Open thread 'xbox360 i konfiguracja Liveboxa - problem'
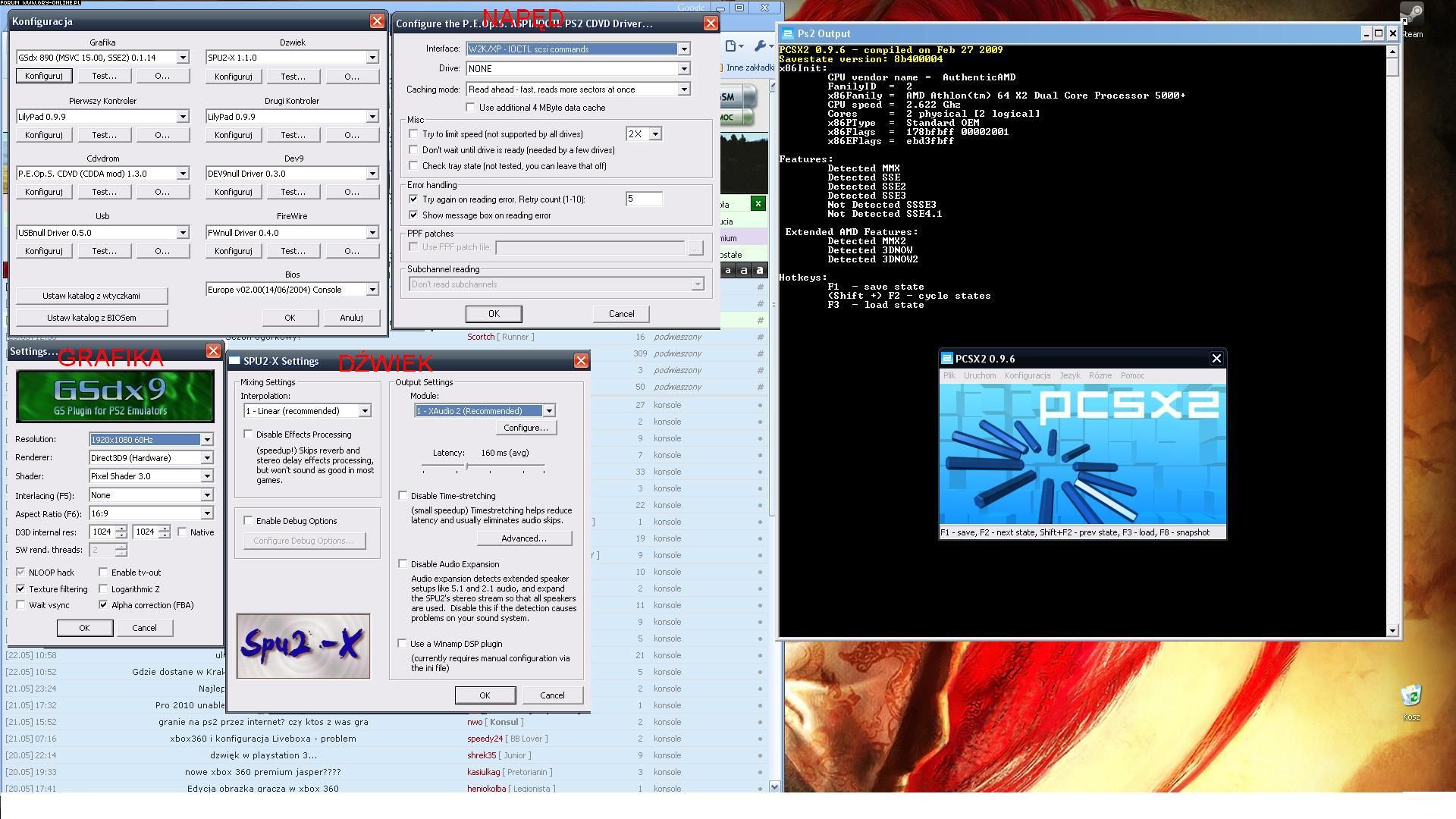Screen dimensions: 1456x819 pyautogui.click(x=263, y=739)
